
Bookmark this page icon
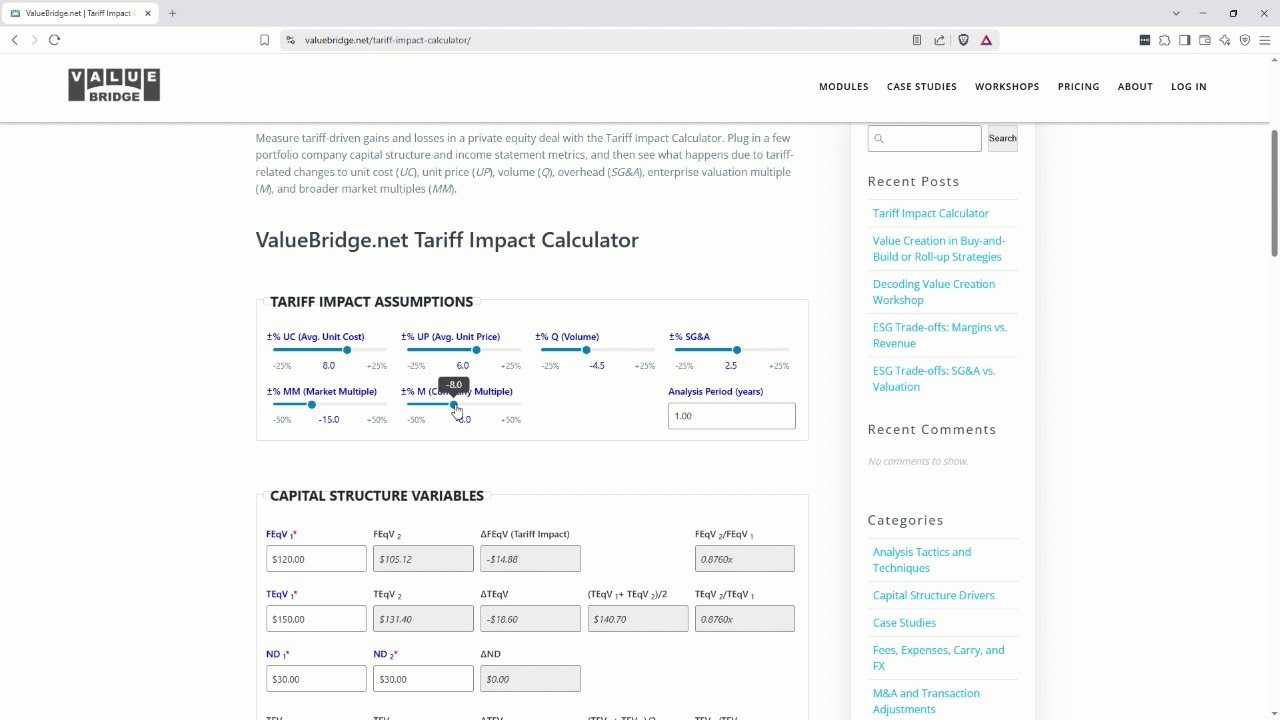[264, 40]
